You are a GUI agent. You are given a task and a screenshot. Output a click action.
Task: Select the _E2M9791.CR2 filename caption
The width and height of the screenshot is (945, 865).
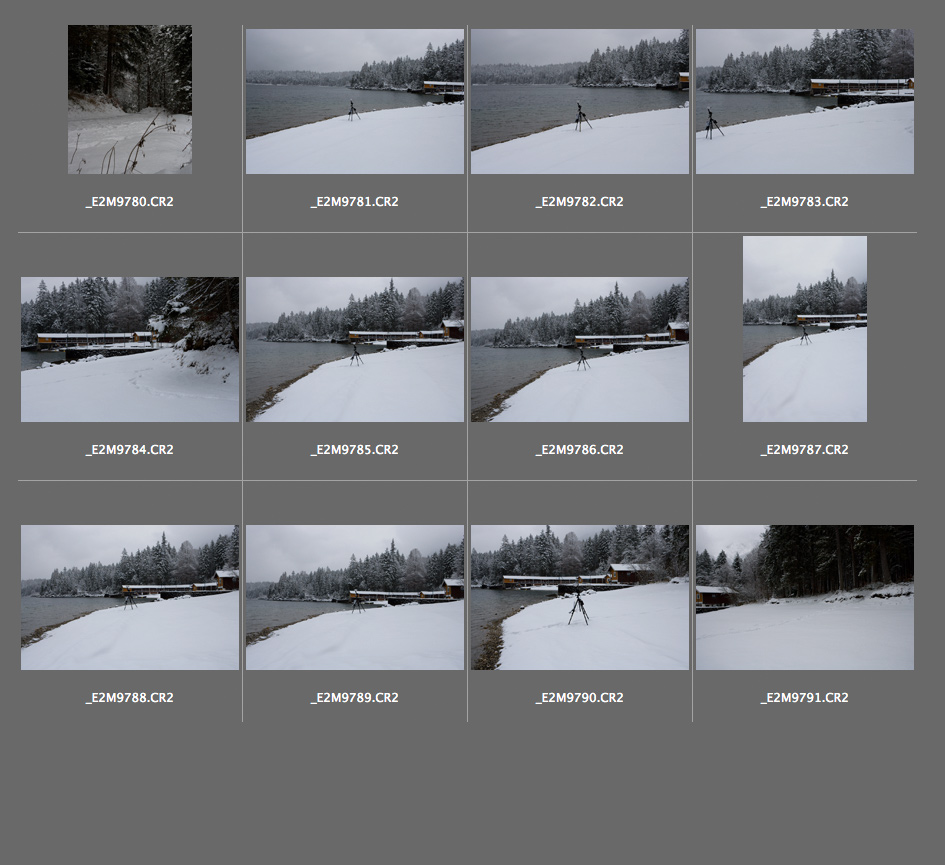point(804,698)
